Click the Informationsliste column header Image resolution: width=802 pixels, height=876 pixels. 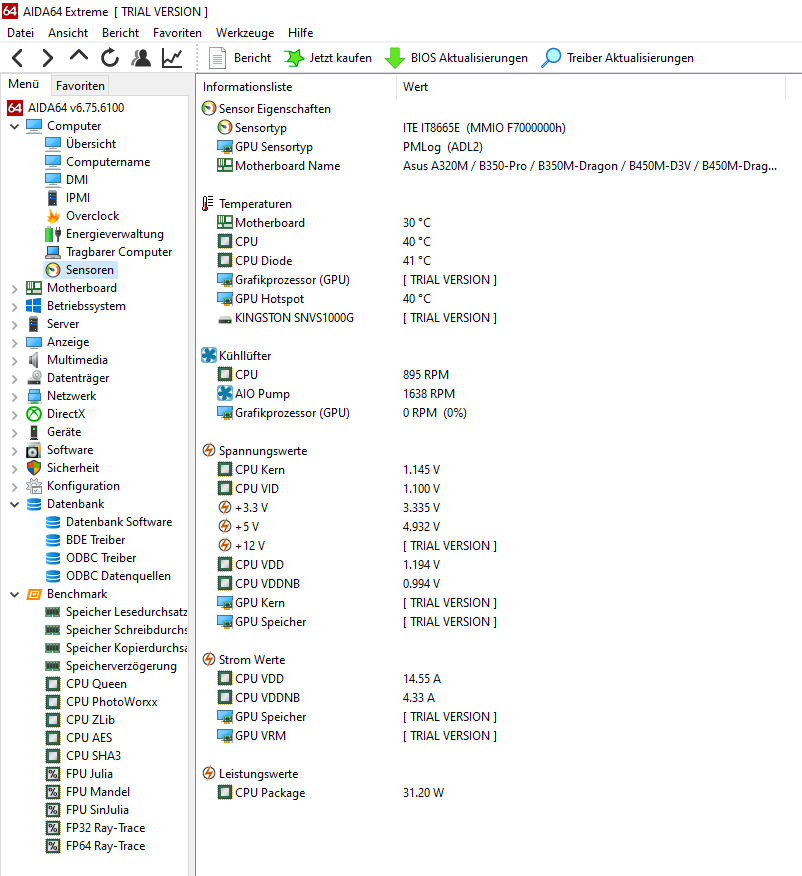point(247,87)
